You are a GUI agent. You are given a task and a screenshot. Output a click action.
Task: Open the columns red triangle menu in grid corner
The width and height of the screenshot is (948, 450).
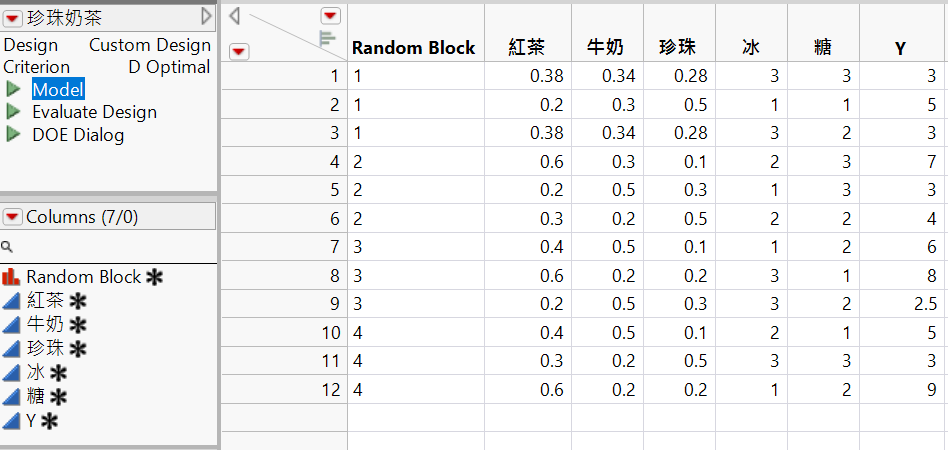coord(330,15)
